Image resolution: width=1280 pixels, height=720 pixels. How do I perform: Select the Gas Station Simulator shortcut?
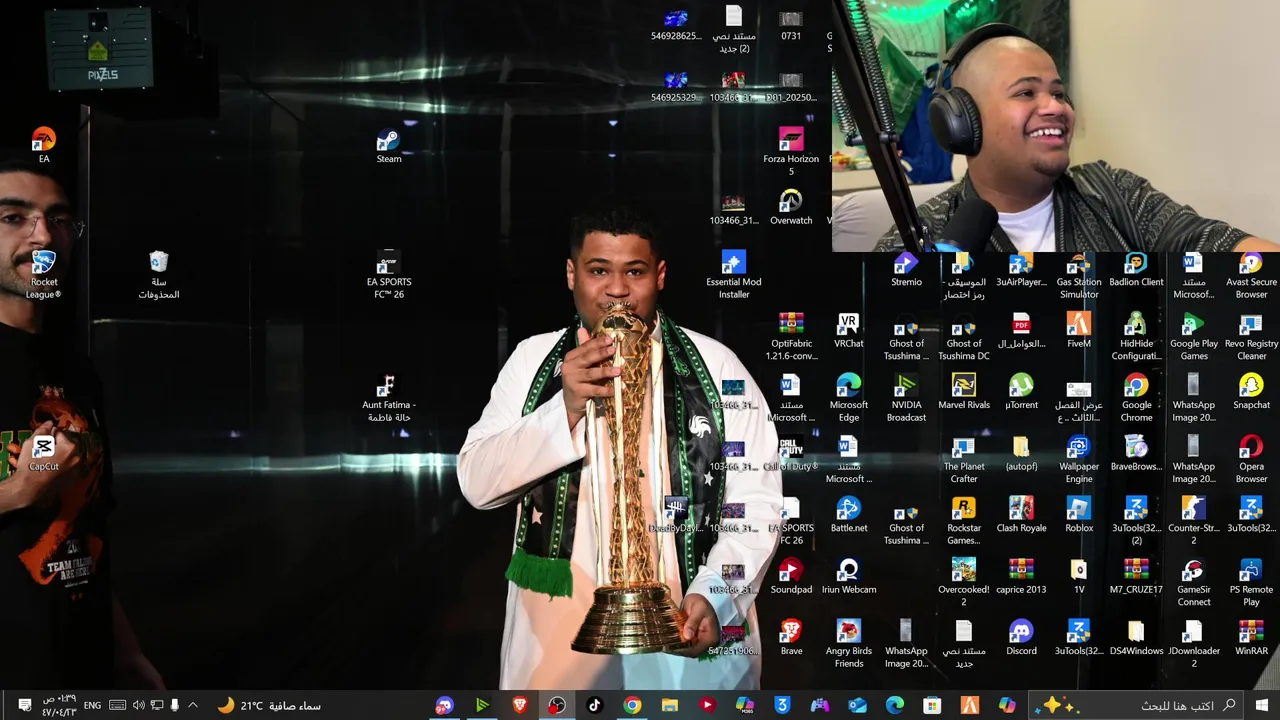pyautogui.click(x=1079, y=275)
